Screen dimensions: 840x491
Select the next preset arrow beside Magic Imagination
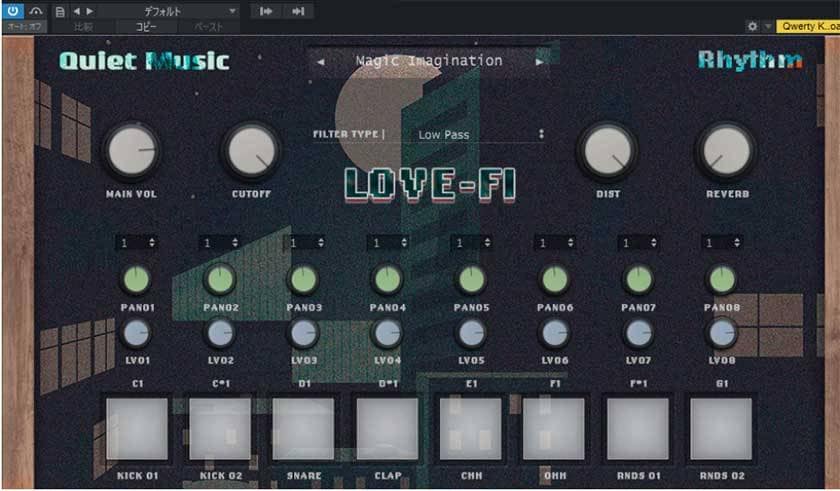pyautogui.click(x=540, y=62)
